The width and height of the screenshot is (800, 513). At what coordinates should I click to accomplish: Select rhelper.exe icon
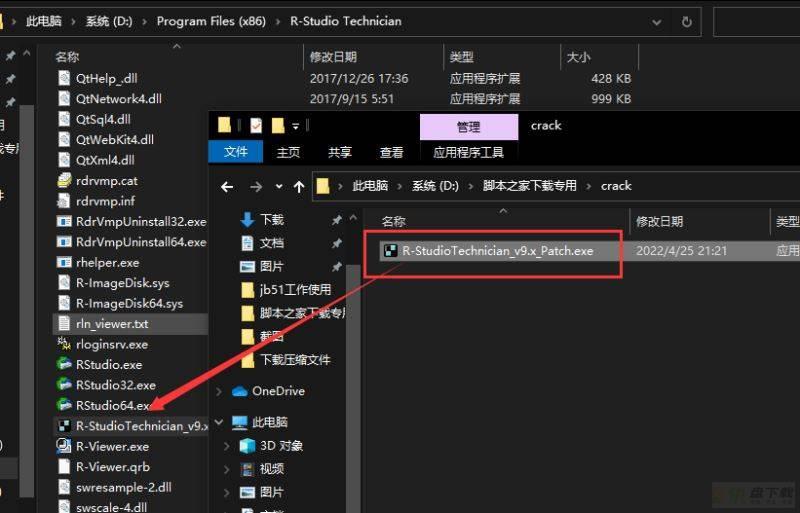click(x=64, y=262)
